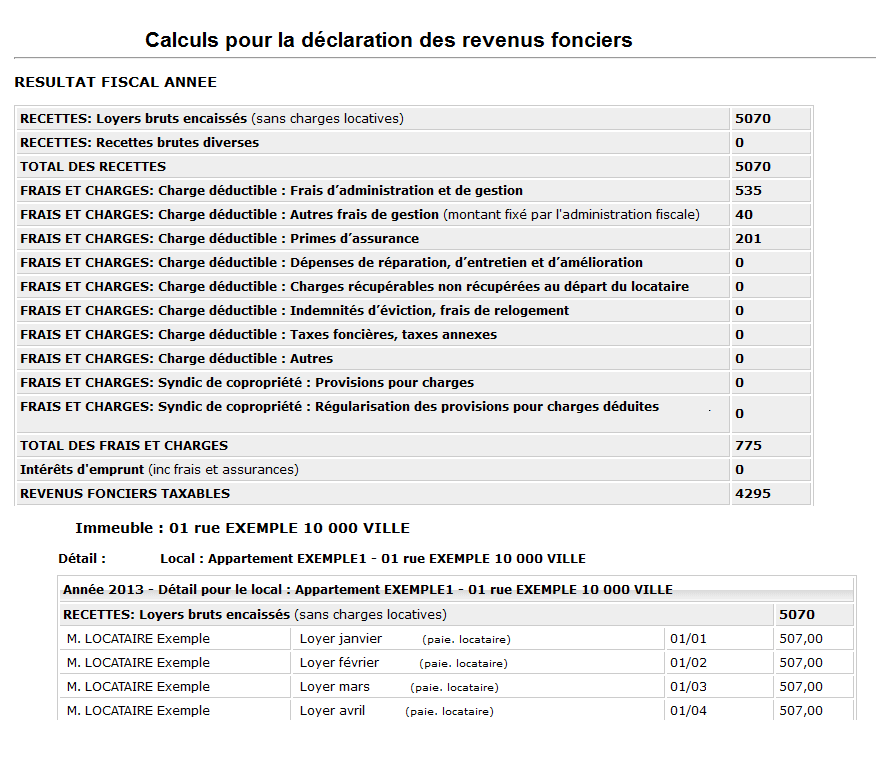Screen dimensions: 876x758
Task: Select the 4295 taxable income value
Action: tap(753, 493)
